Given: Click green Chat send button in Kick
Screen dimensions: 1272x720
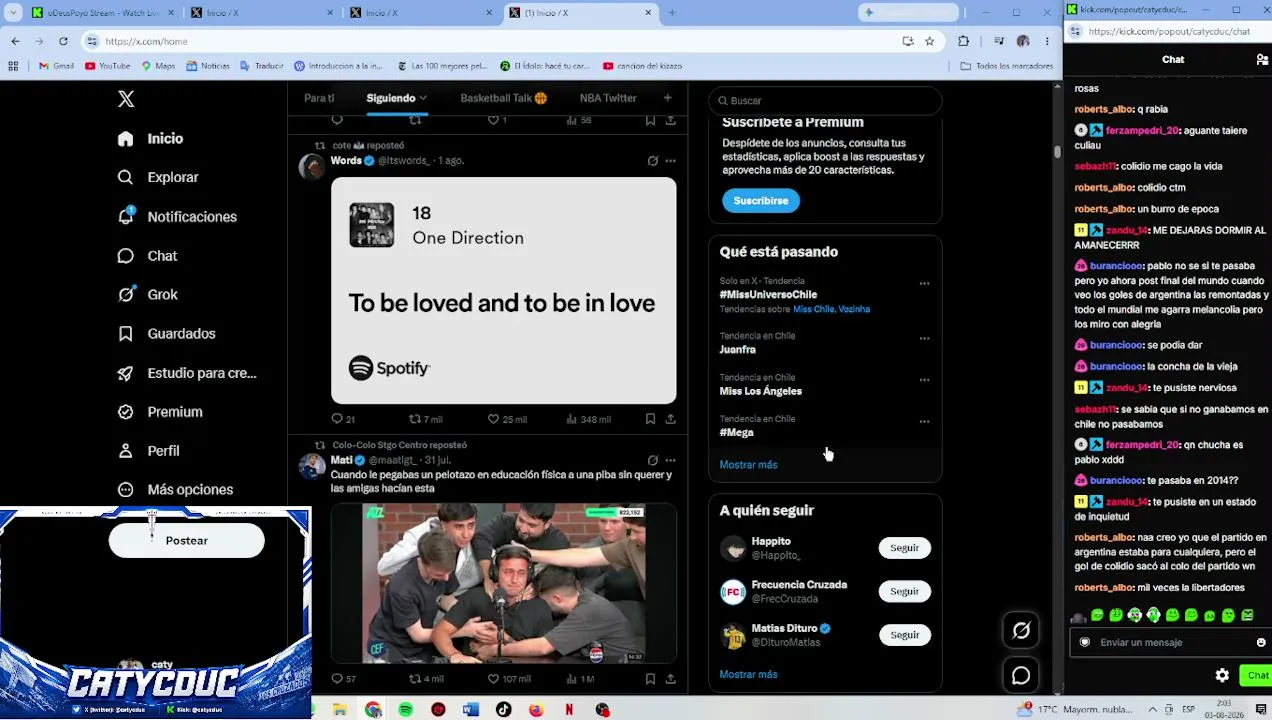Looking at the screenshot, I should click(1257, 675).
